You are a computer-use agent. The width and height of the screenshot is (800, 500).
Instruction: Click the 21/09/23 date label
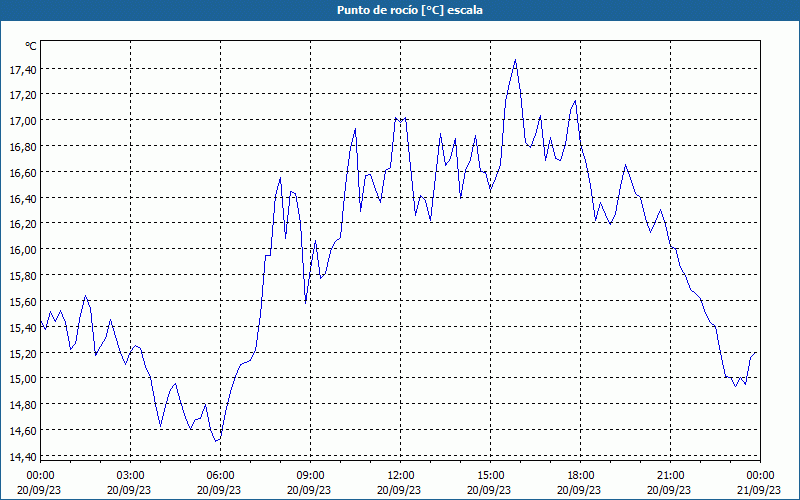tap(760, 490)
